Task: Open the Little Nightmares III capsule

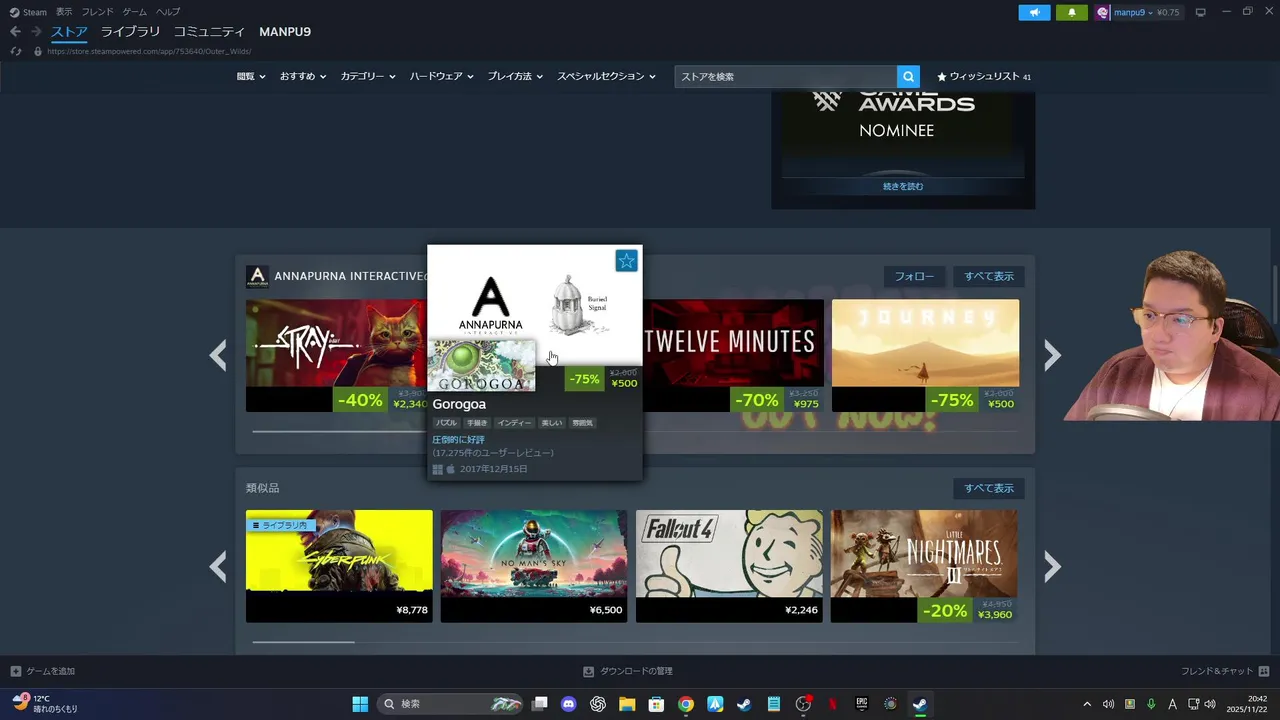Action: (x=924, y=566)
